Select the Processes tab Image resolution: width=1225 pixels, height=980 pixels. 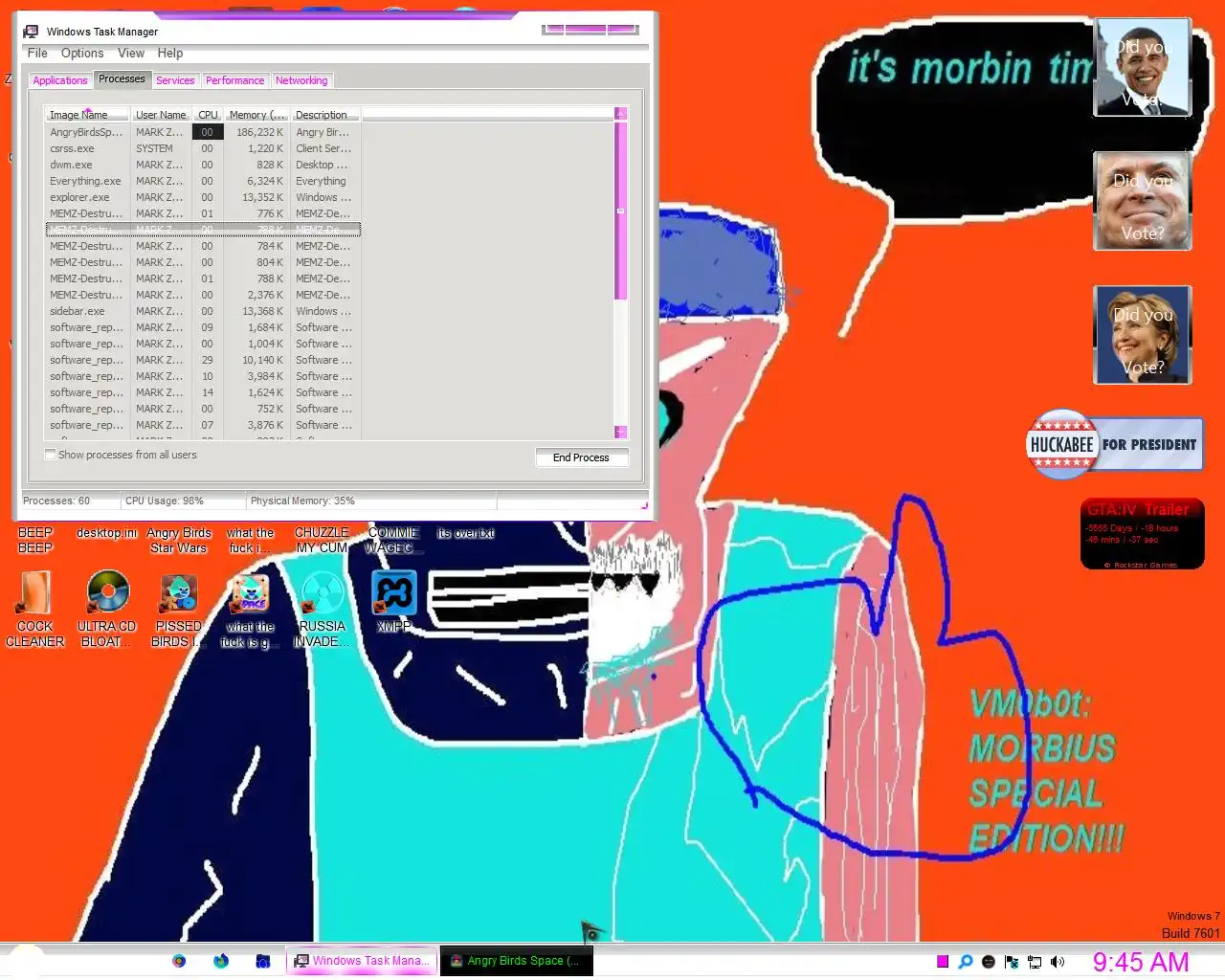coord(122,79)
